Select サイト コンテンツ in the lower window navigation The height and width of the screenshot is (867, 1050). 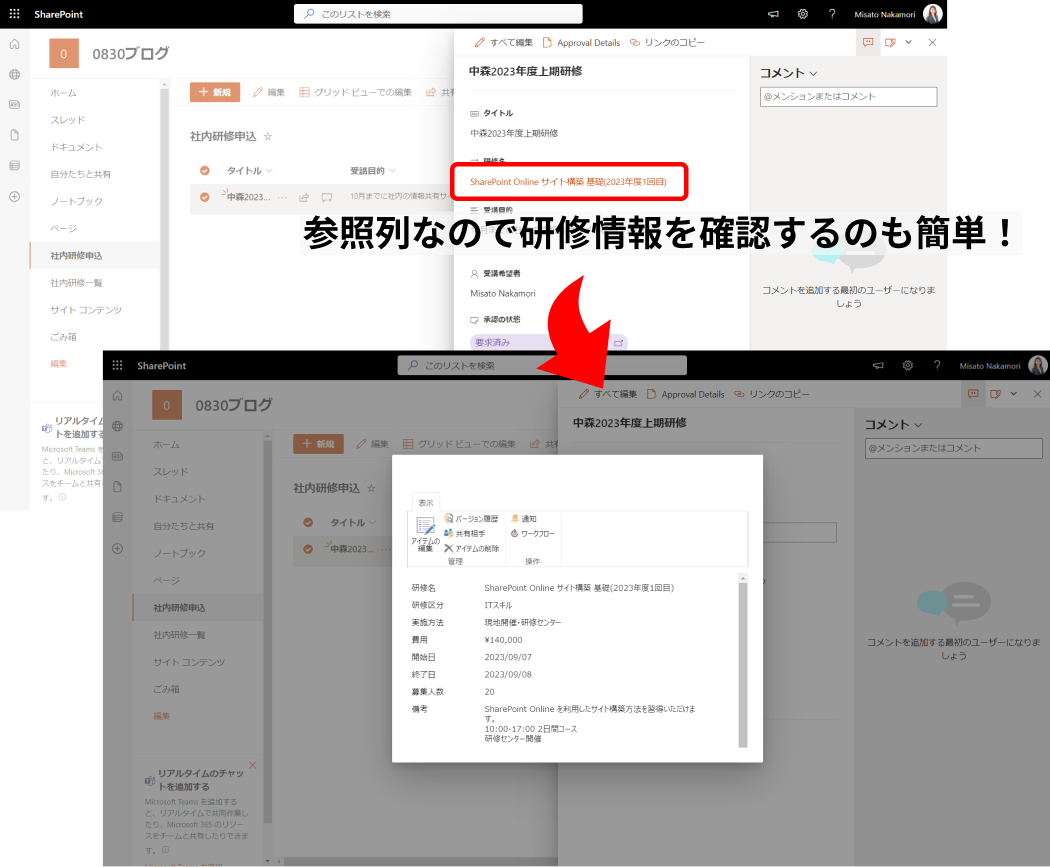[x=189, y=661]
